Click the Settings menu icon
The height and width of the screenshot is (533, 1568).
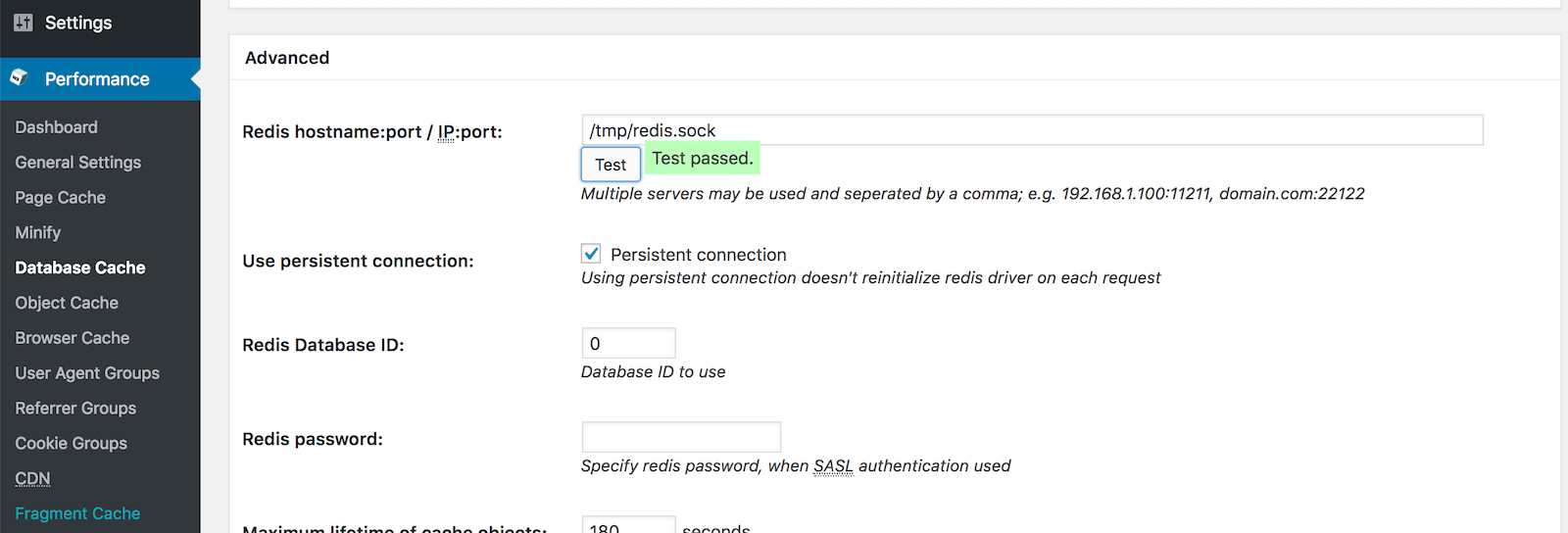[23, 23]
